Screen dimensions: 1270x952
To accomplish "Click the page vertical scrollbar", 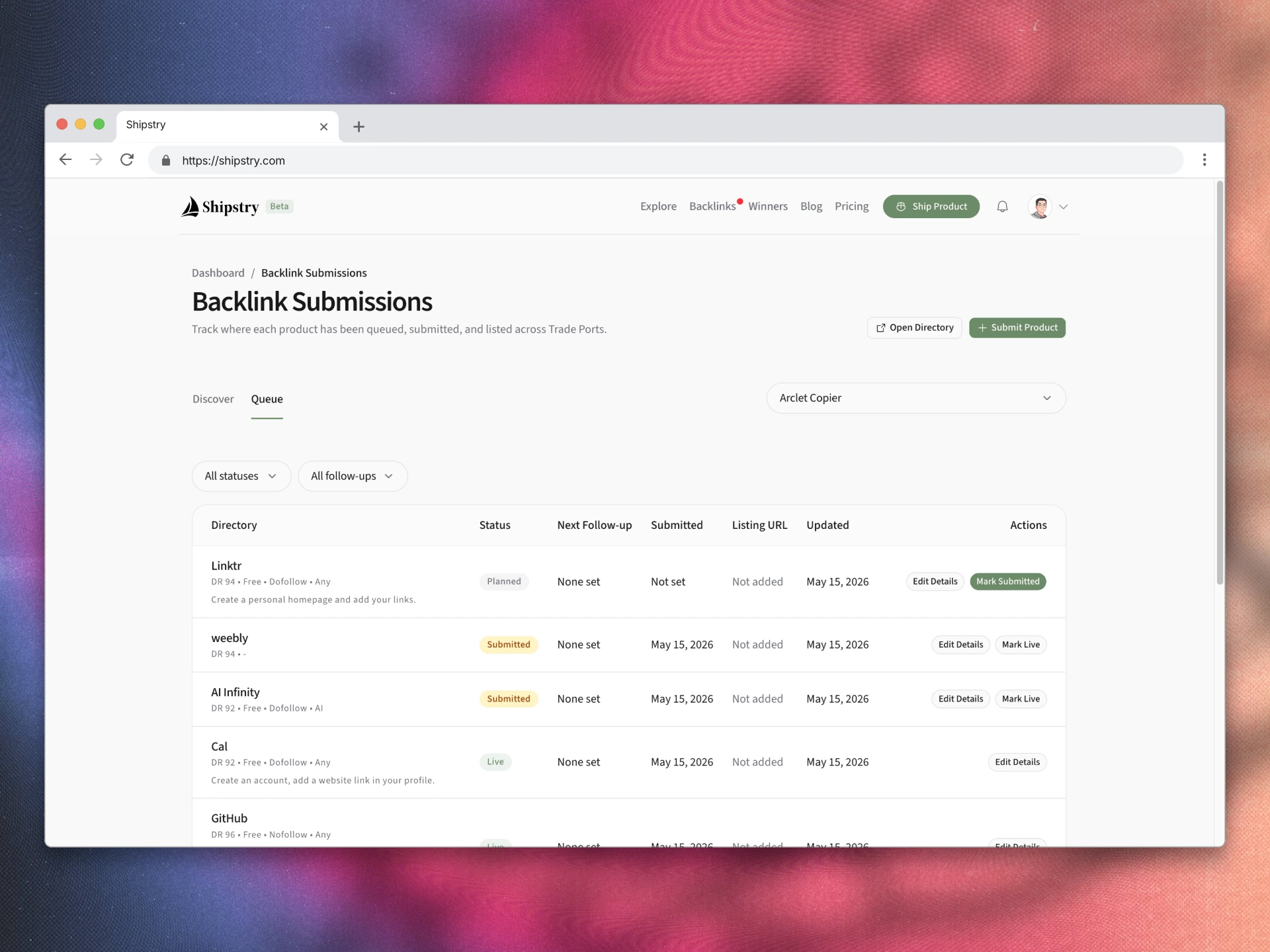I will click(1220, 383).
